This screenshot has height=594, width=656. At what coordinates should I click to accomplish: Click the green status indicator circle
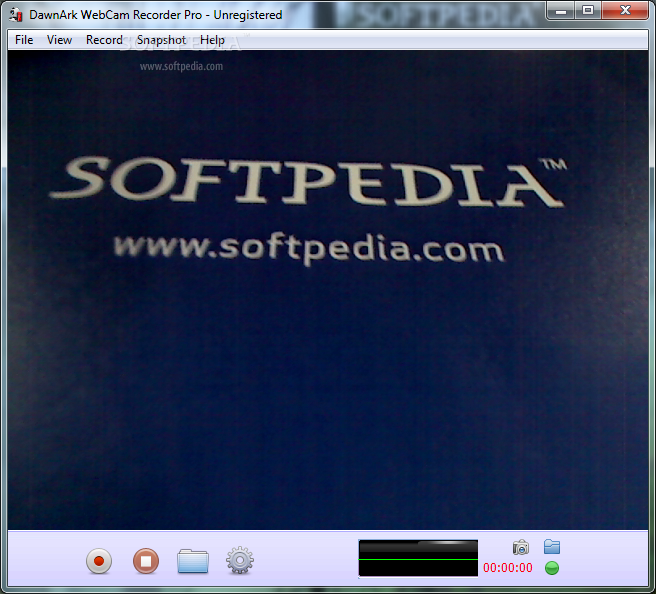click(552, 568)
